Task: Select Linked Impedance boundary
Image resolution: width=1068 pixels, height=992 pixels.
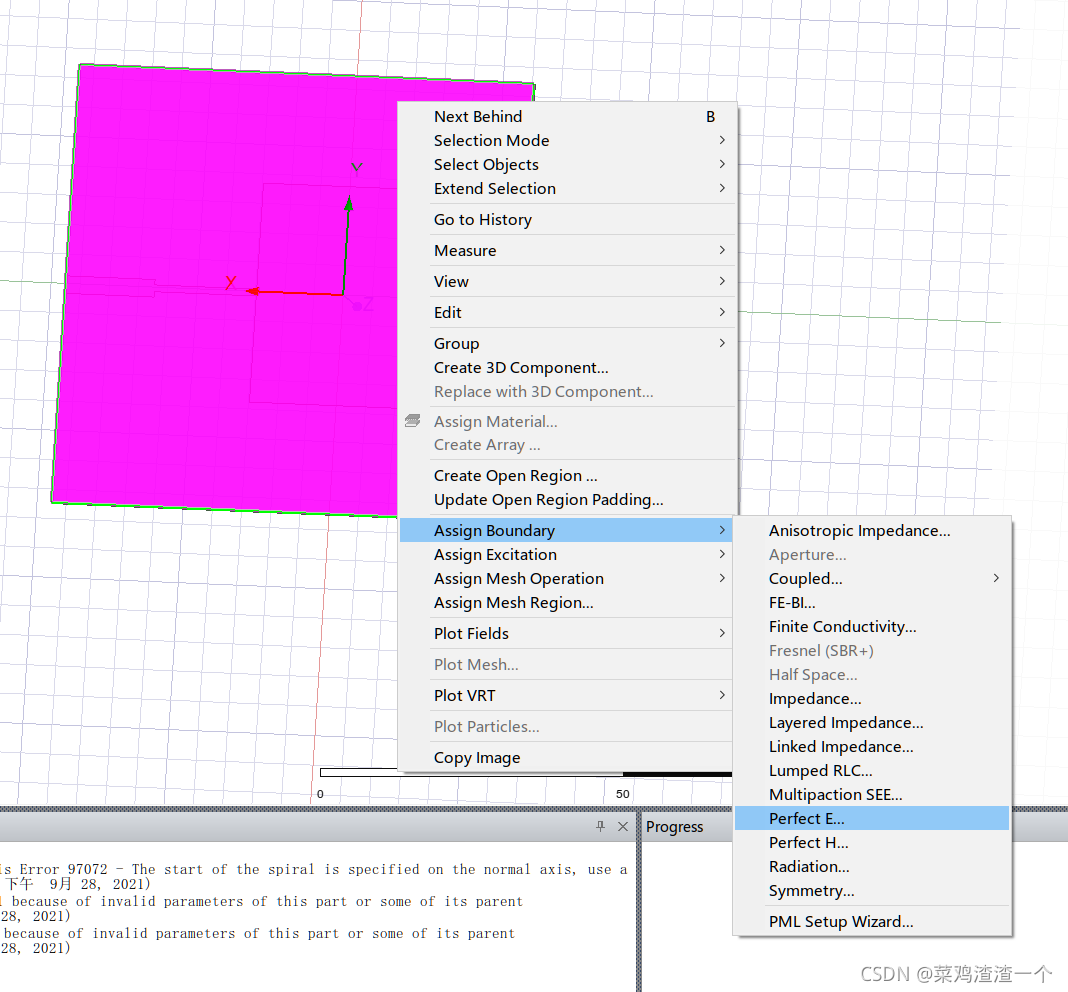Action: coord(872,747)
